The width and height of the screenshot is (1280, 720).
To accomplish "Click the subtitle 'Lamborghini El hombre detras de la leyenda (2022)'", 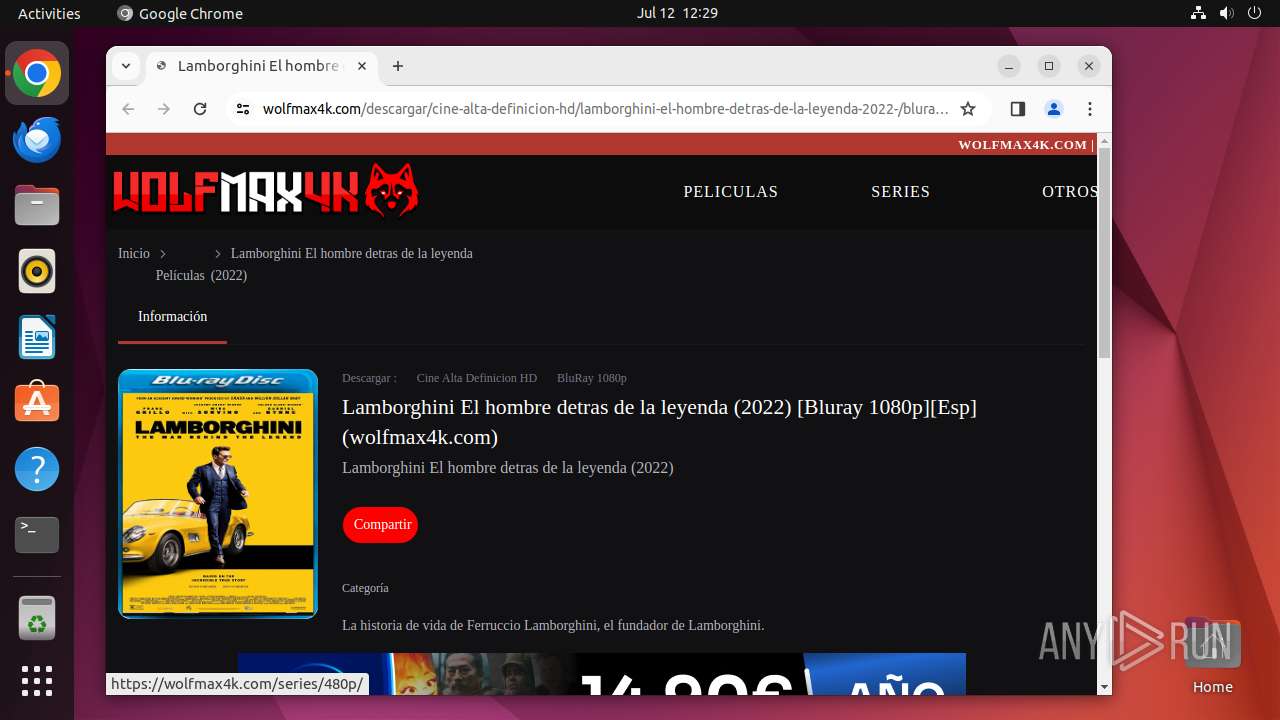I will click(x=508, y=468).
